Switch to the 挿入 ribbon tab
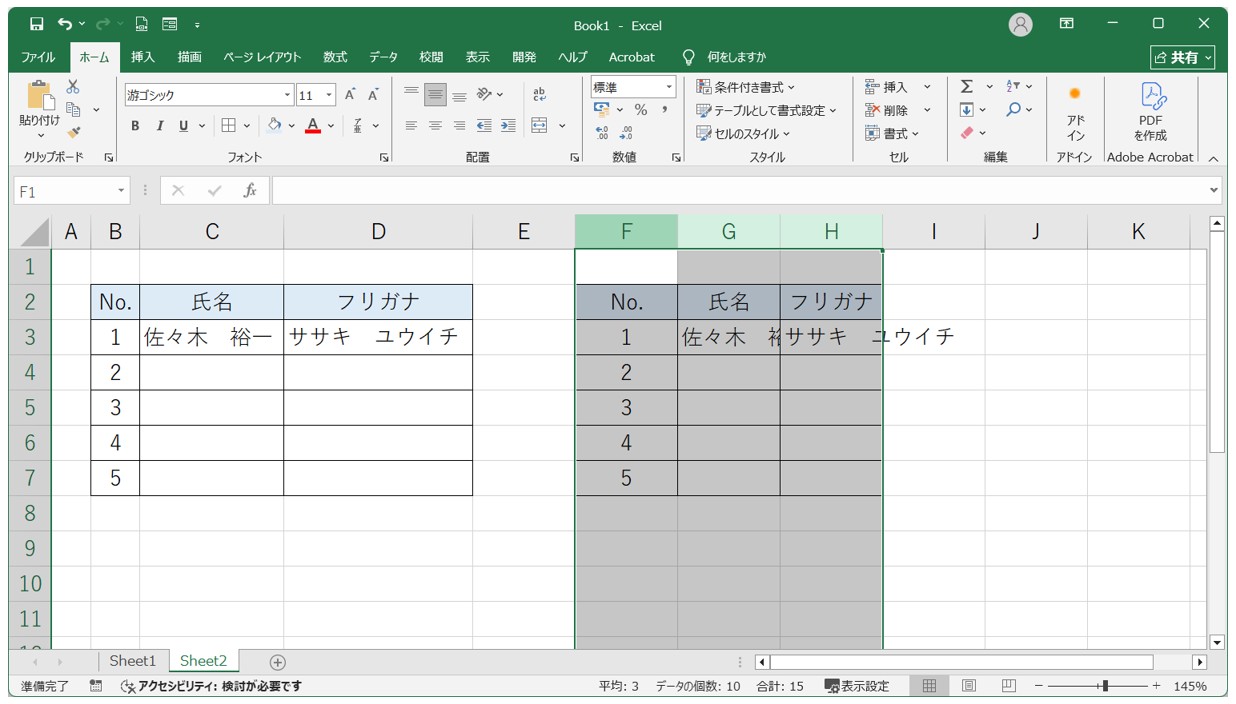The image size is (1236, 704). [x=143, y=57]
